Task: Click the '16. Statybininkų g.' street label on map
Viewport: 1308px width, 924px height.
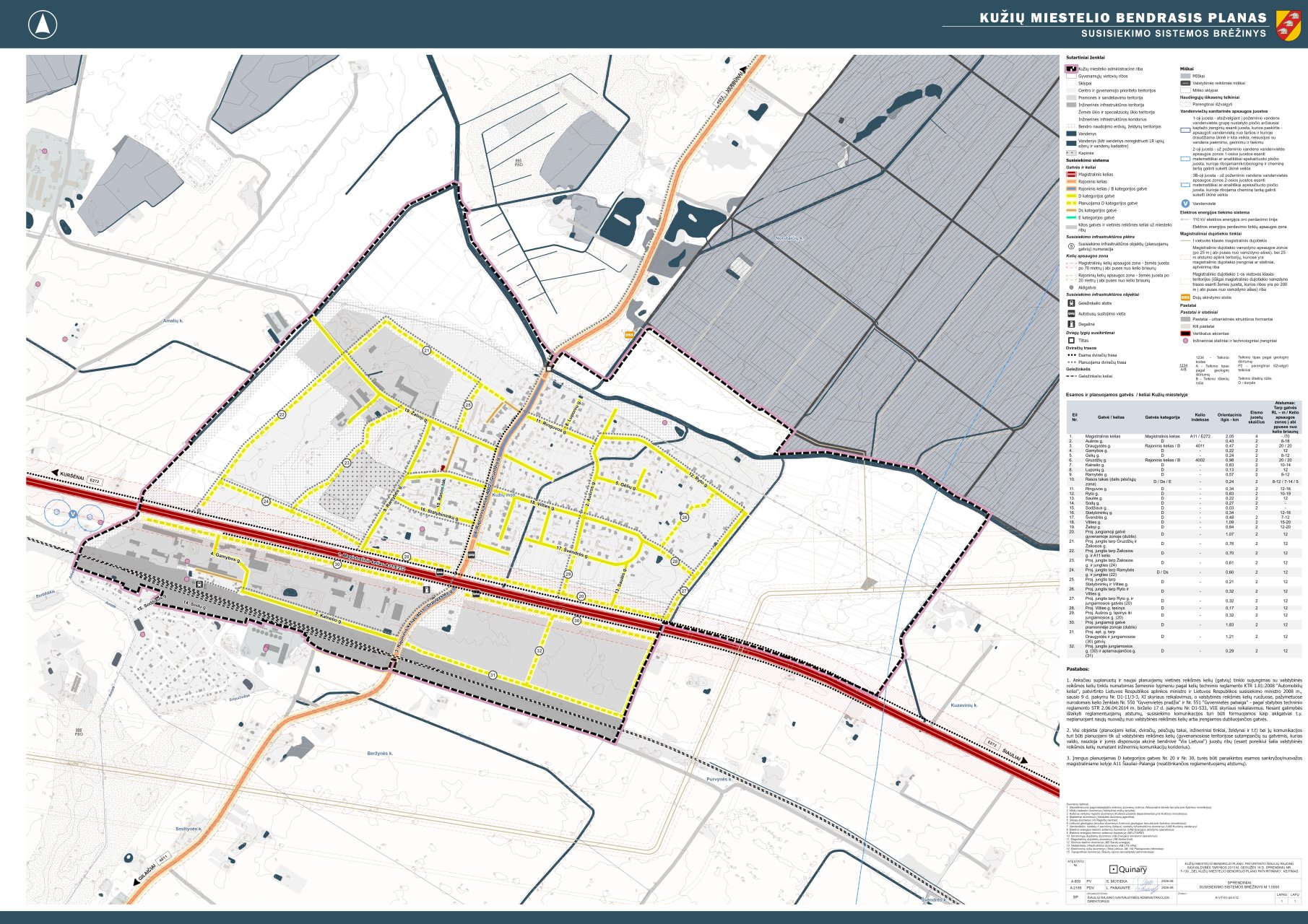Action: pyautogui.click(x=439, y=513)
